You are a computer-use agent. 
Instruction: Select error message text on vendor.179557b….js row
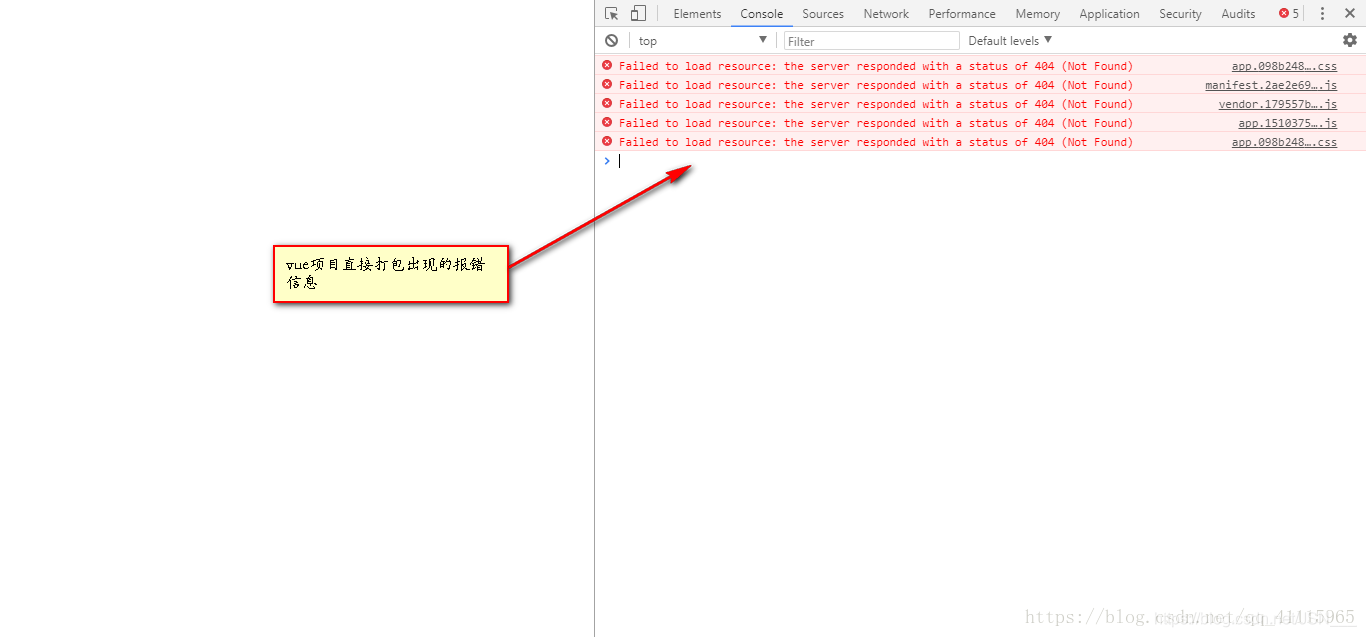(x=876, y=104)
